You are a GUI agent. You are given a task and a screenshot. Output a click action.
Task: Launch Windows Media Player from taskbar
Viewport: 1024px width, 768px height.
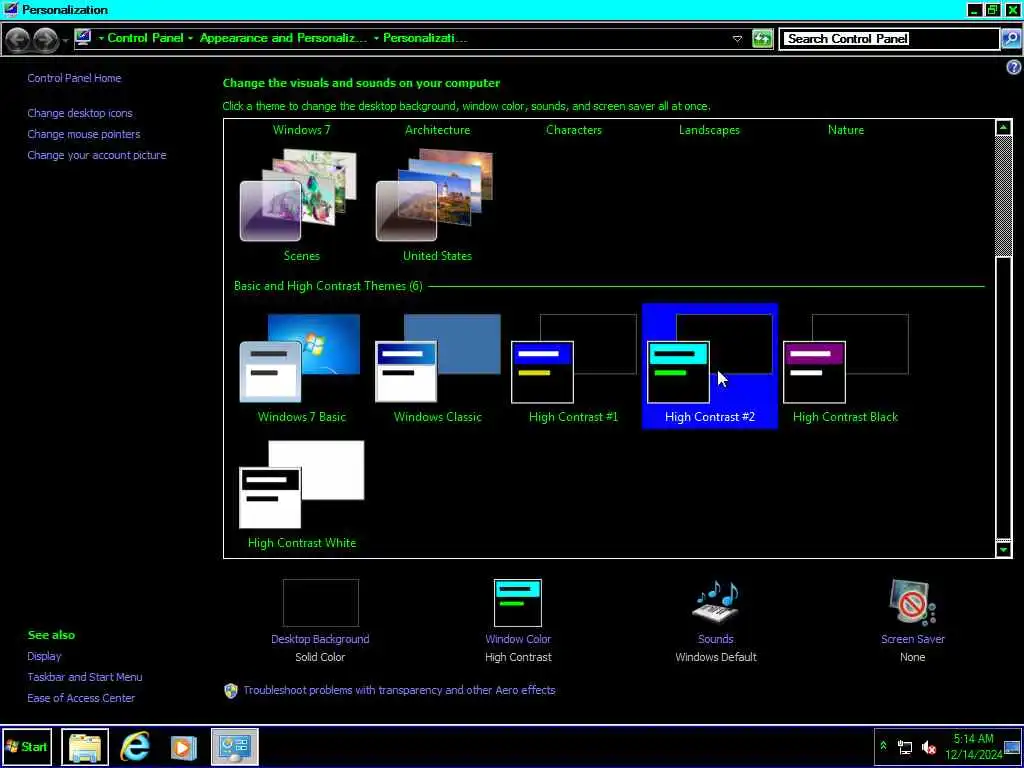point(184,747)
